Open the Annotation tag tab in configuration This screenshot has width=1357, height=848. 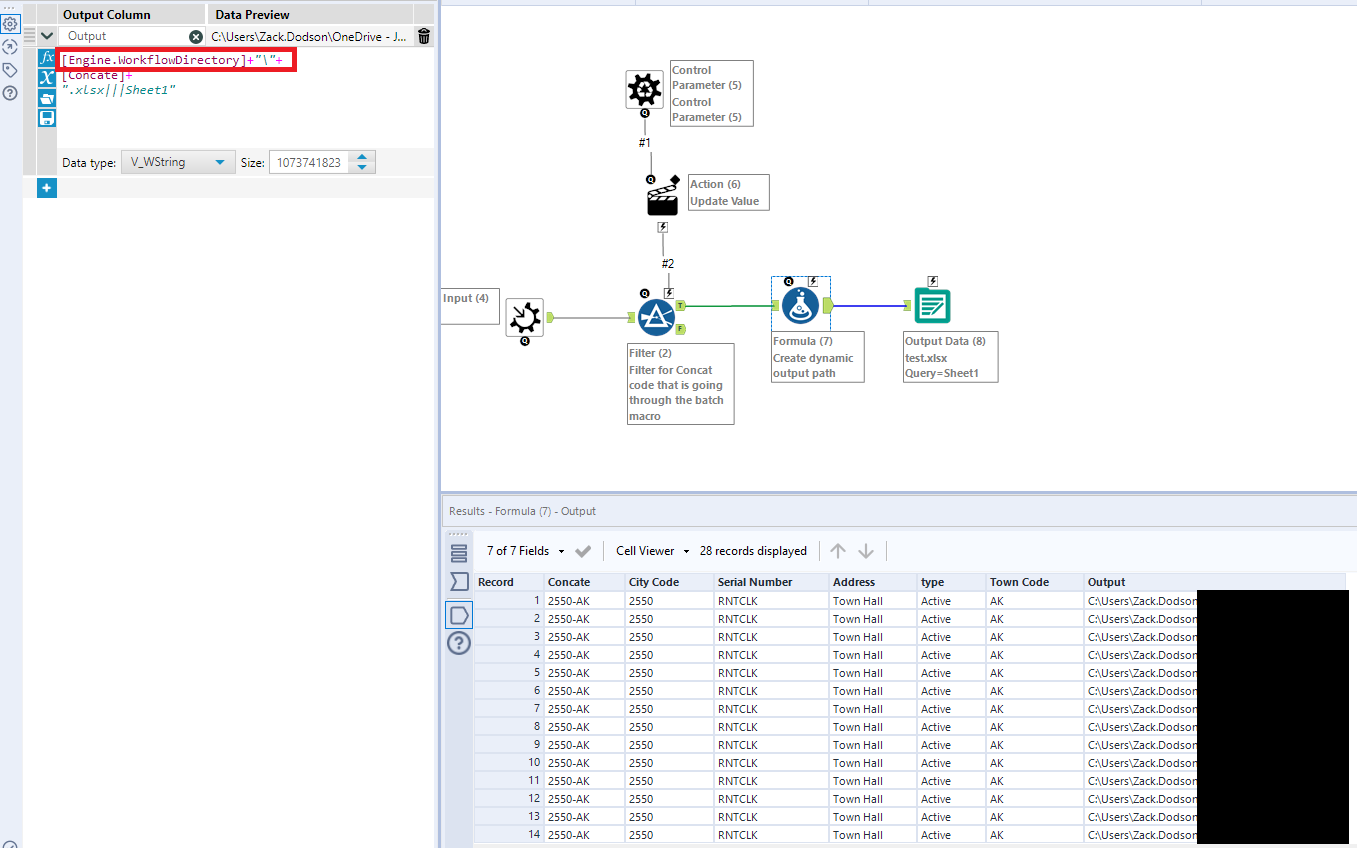pos(10,70)
